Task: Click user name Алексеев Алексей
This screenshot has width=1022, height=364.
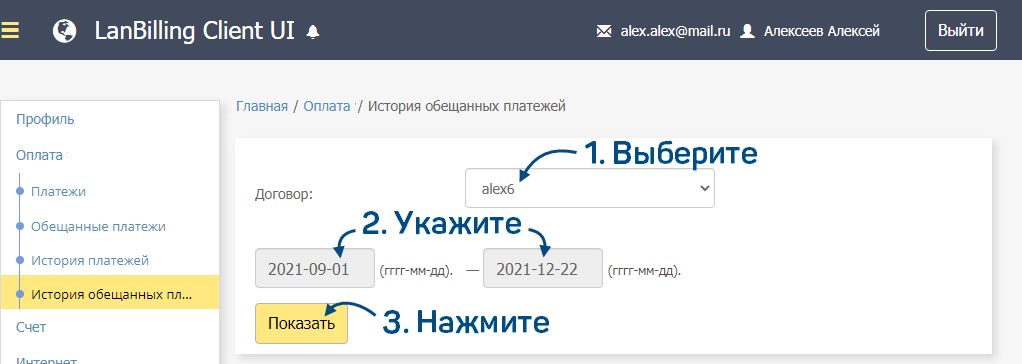Action: pyautogui.click(x=822, y=31)
